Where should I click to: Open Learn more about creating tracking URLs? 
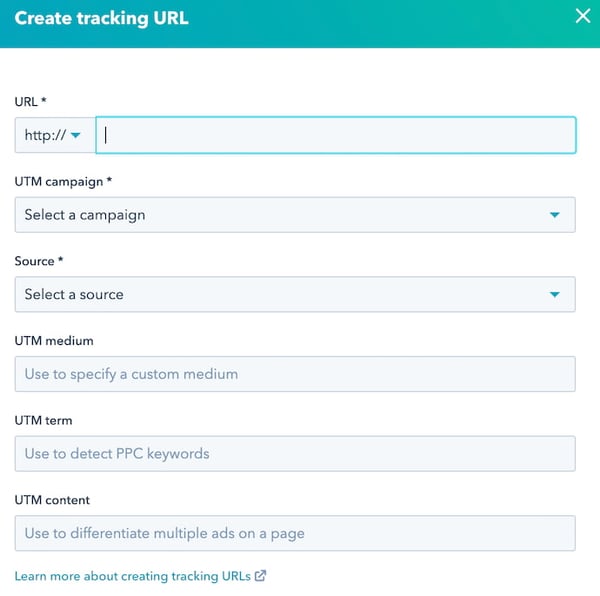click(133, 576)
